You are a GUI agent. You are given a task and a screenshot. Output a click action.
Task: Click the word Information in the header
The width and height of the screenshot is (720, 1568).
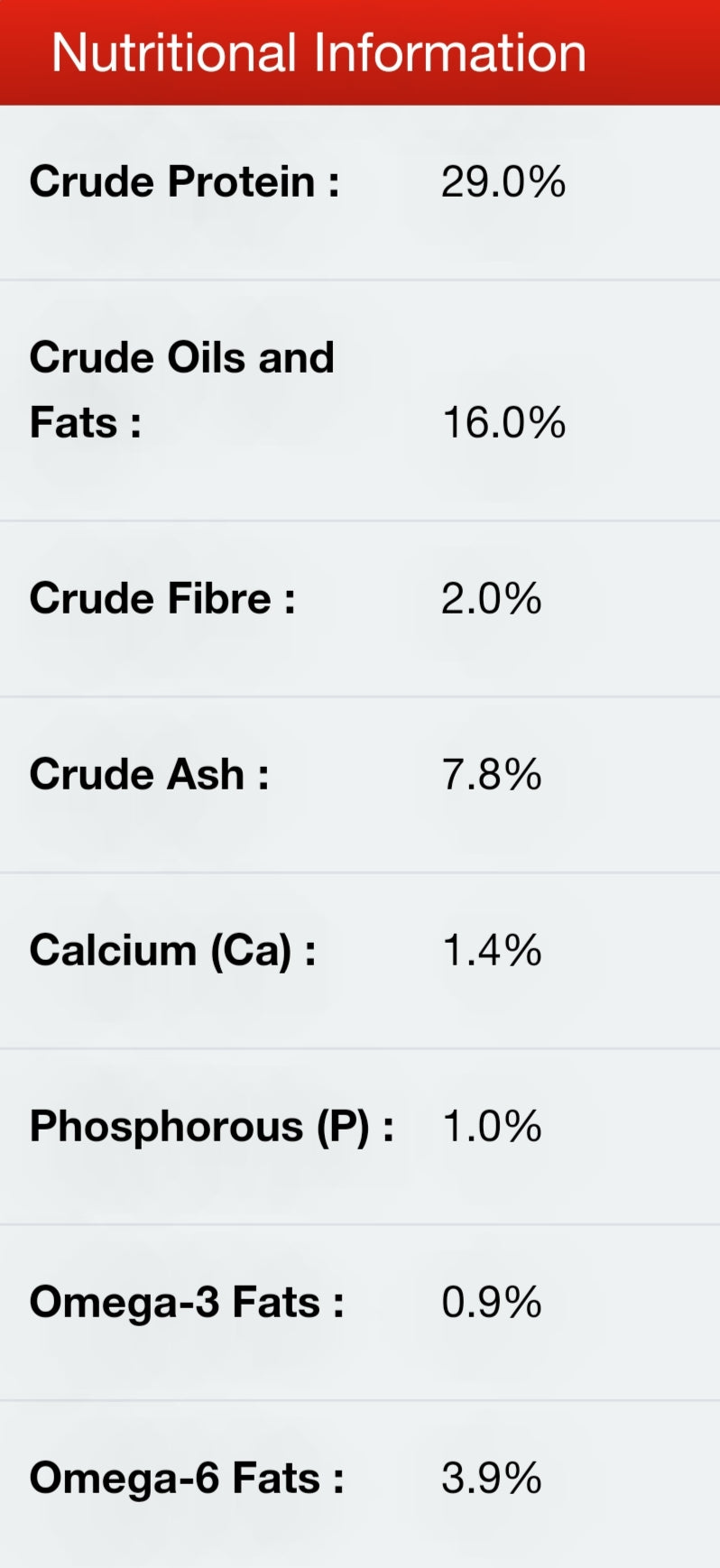coord(450,52)
